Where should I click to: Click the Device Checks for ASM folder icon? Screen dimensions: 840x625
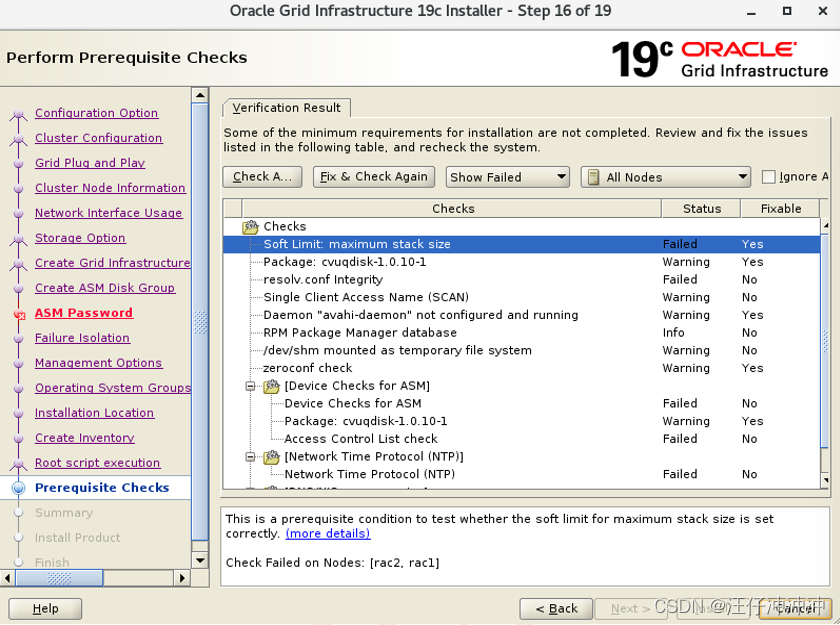272,386
